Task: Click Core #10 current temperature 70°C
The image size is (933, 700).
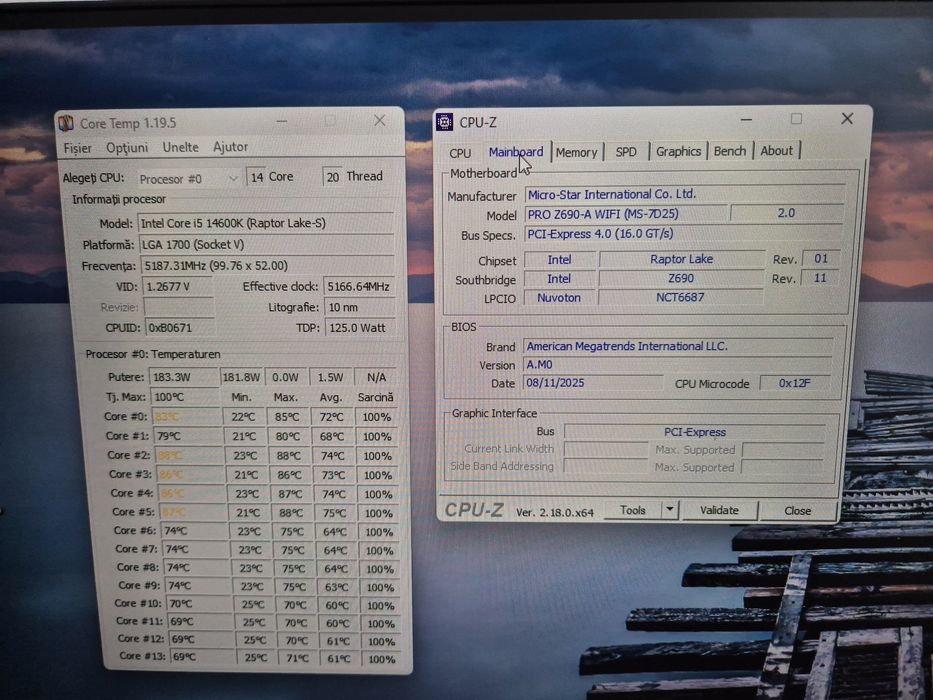Action: (199, 604)
